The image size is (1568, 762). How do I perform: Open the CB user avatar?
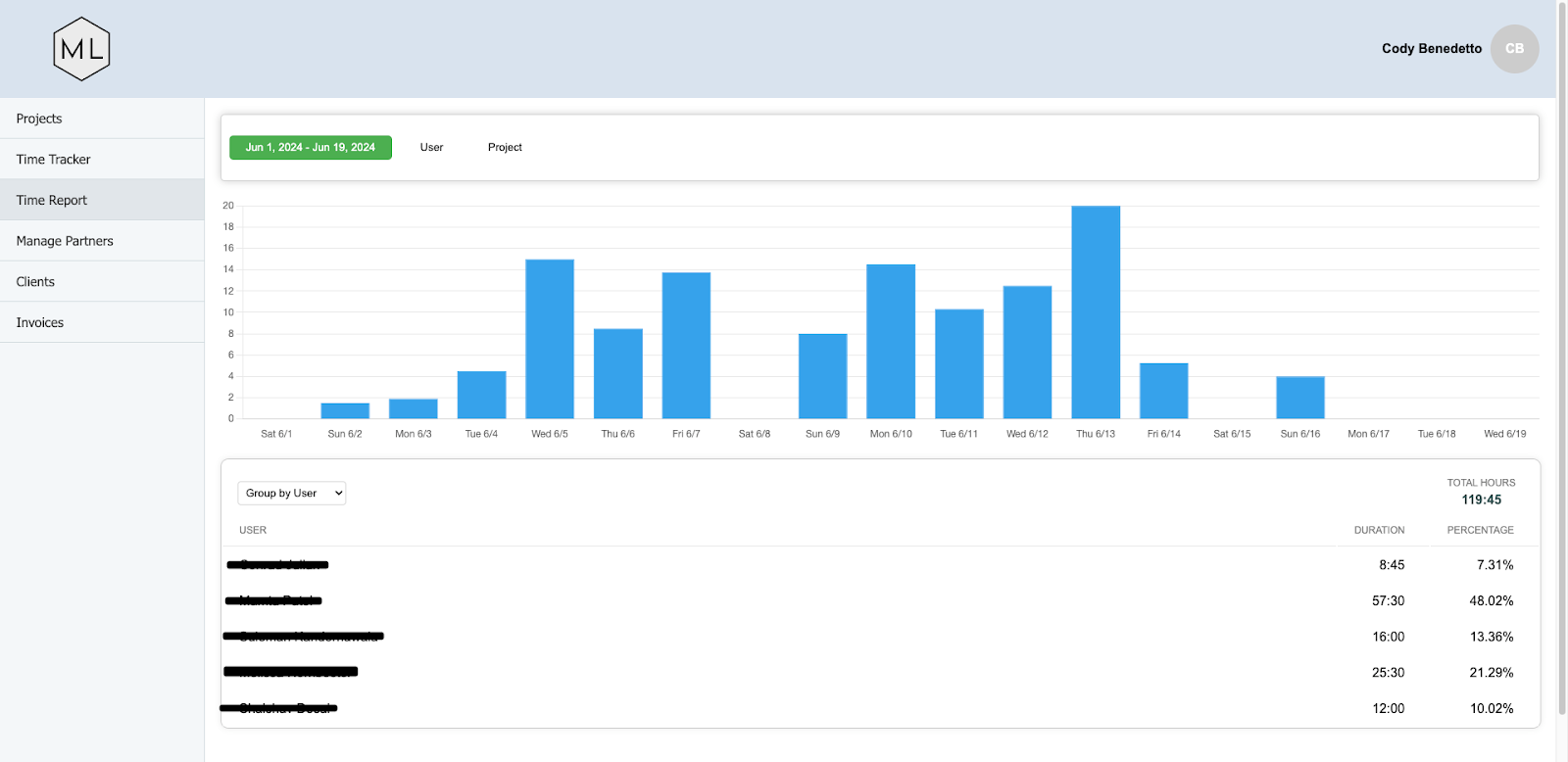1514,49
